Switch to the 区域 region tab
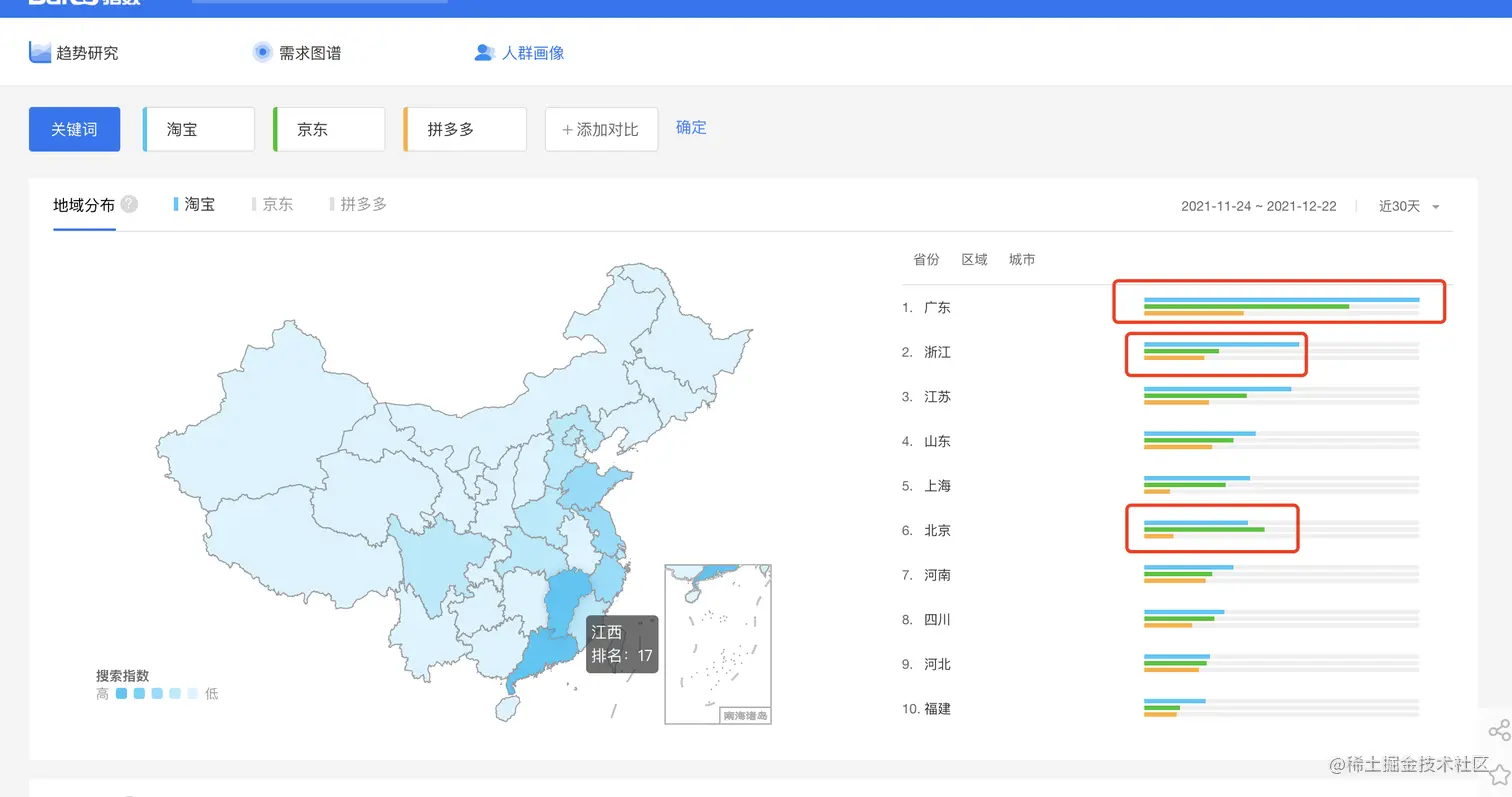The image size is (1512, 797). click(974, 259)
